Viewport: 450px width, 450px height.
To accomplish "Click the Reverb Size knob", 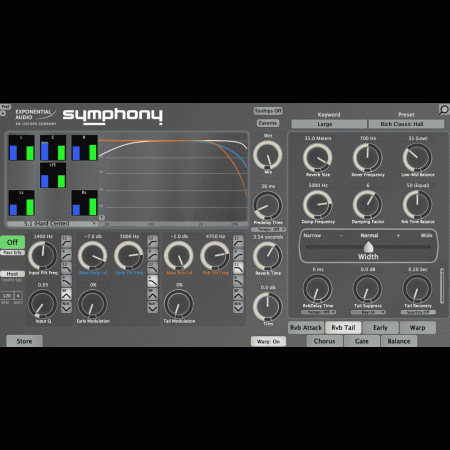I will 318,158.
